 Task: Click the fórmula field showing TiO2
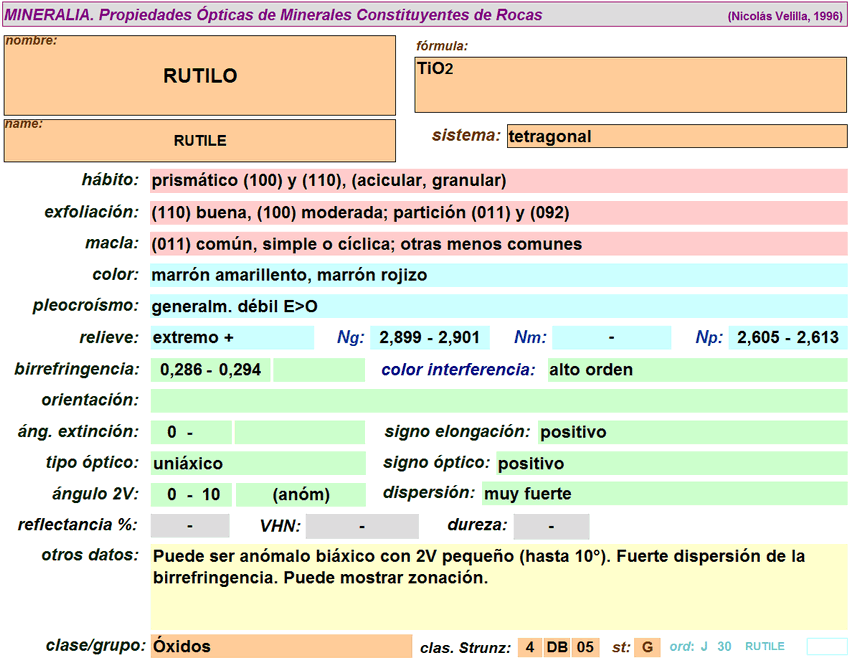[630, 84]
